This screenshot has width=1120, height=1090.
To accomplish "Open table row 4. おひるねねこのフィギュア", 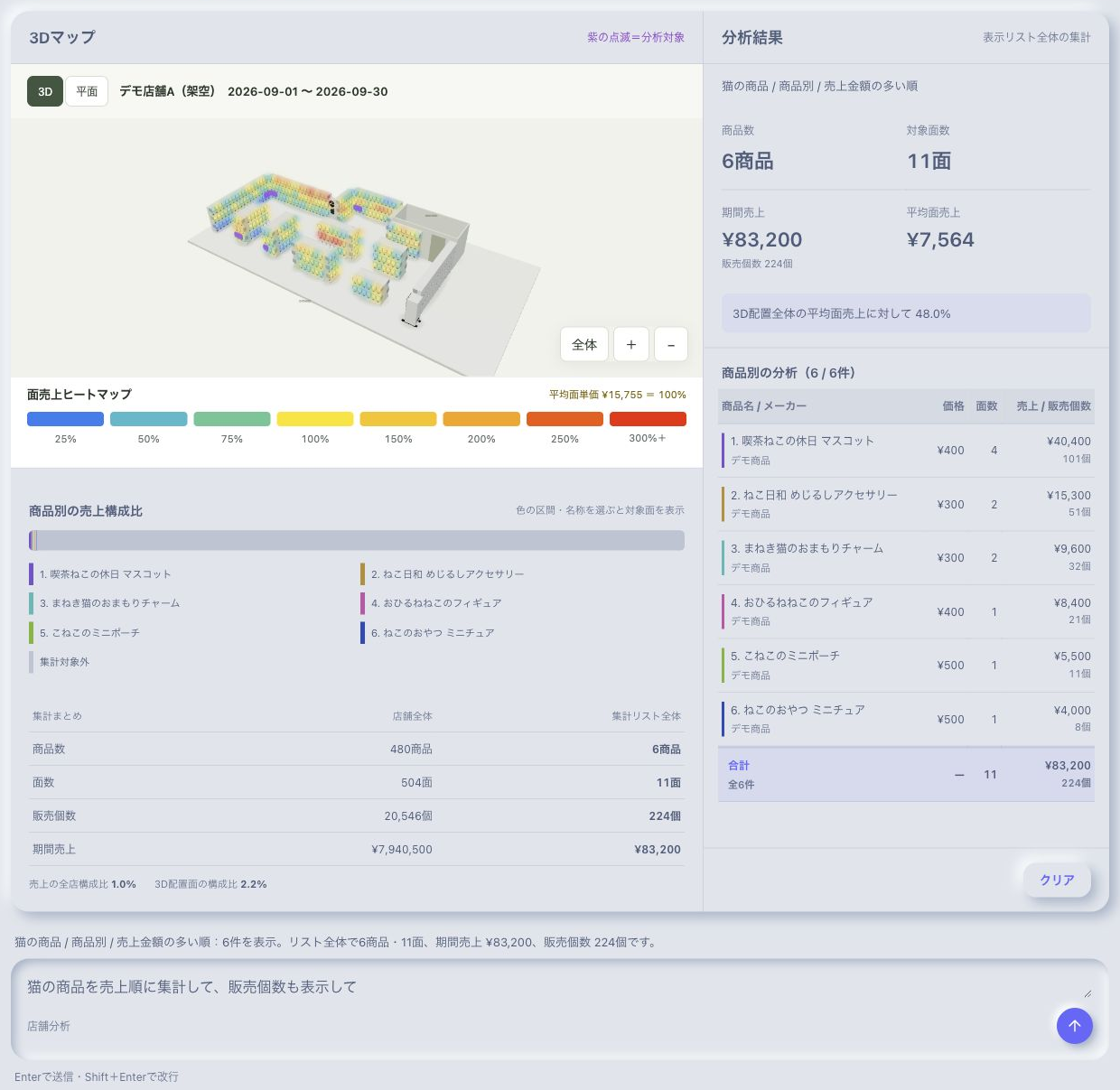I will pyautogui.click(x=906, y=611).
